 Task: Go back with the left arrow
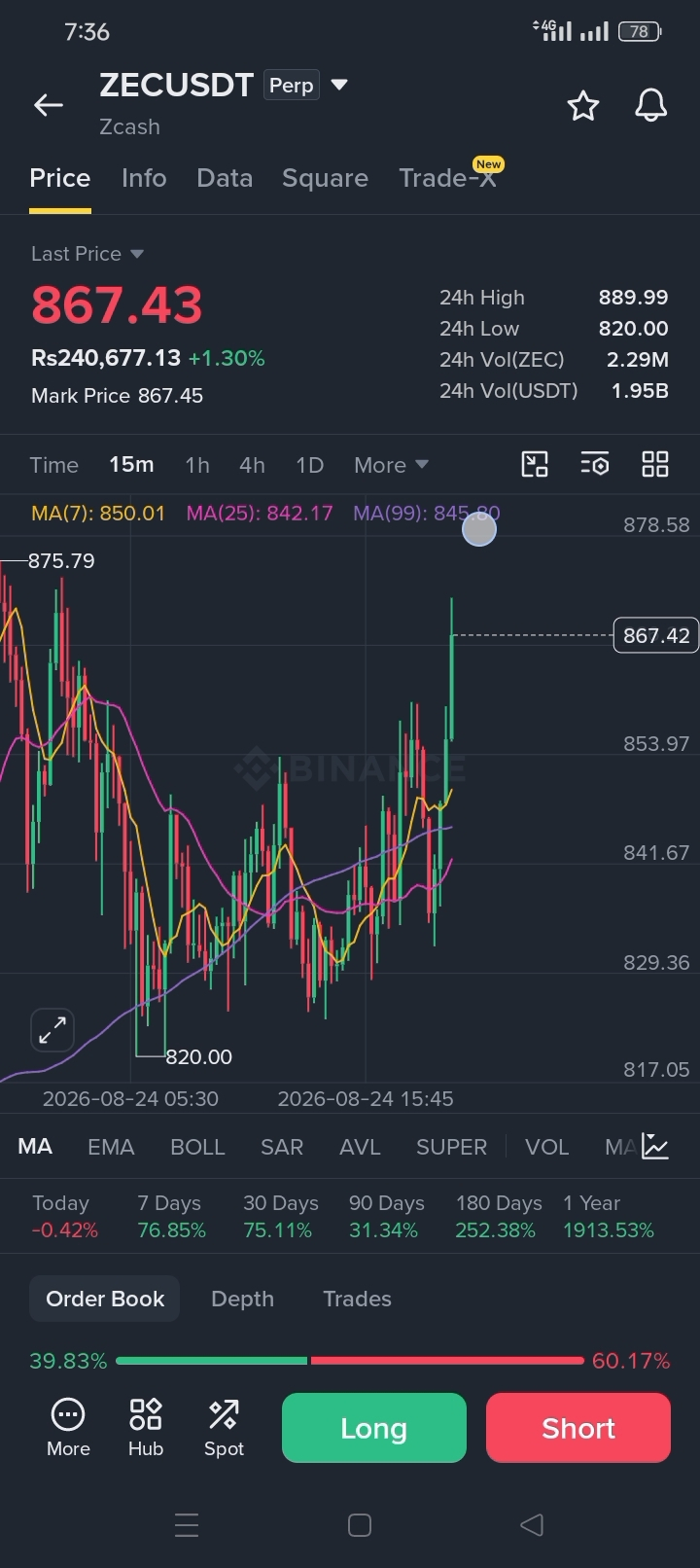[49, 105]
